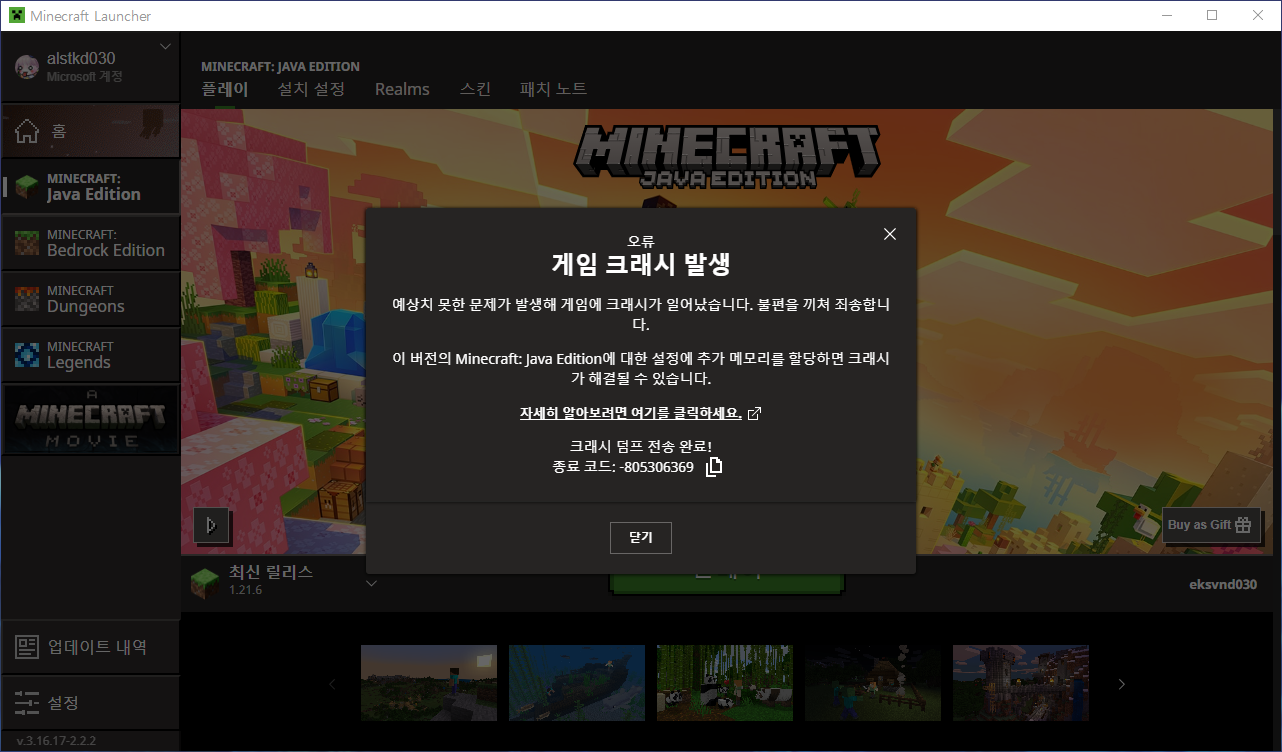The width and height of the screenshot is (1282, 752).
Task: Expand the alstkd030 account dropdown
Action: point(166,47)
